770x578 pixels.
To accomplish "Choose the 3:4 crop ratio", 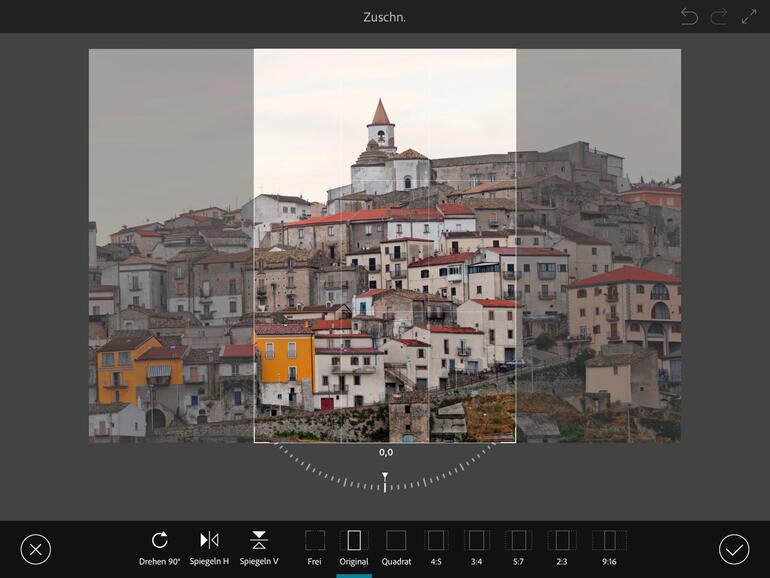I will pos(477,541).
